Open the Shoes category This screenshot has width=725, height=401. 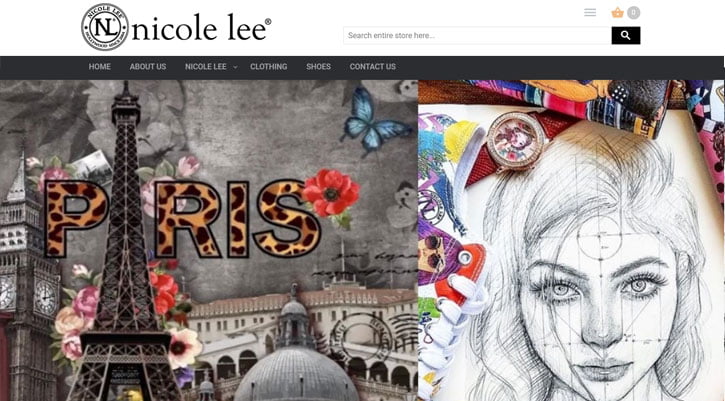(x=318, y=67)
